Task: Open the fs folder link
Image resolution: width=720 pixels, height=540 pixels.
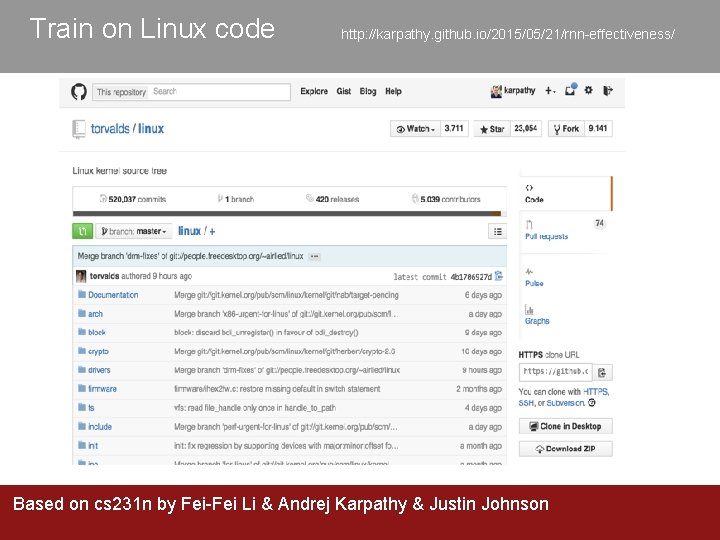Action: (x=91, y=408)
